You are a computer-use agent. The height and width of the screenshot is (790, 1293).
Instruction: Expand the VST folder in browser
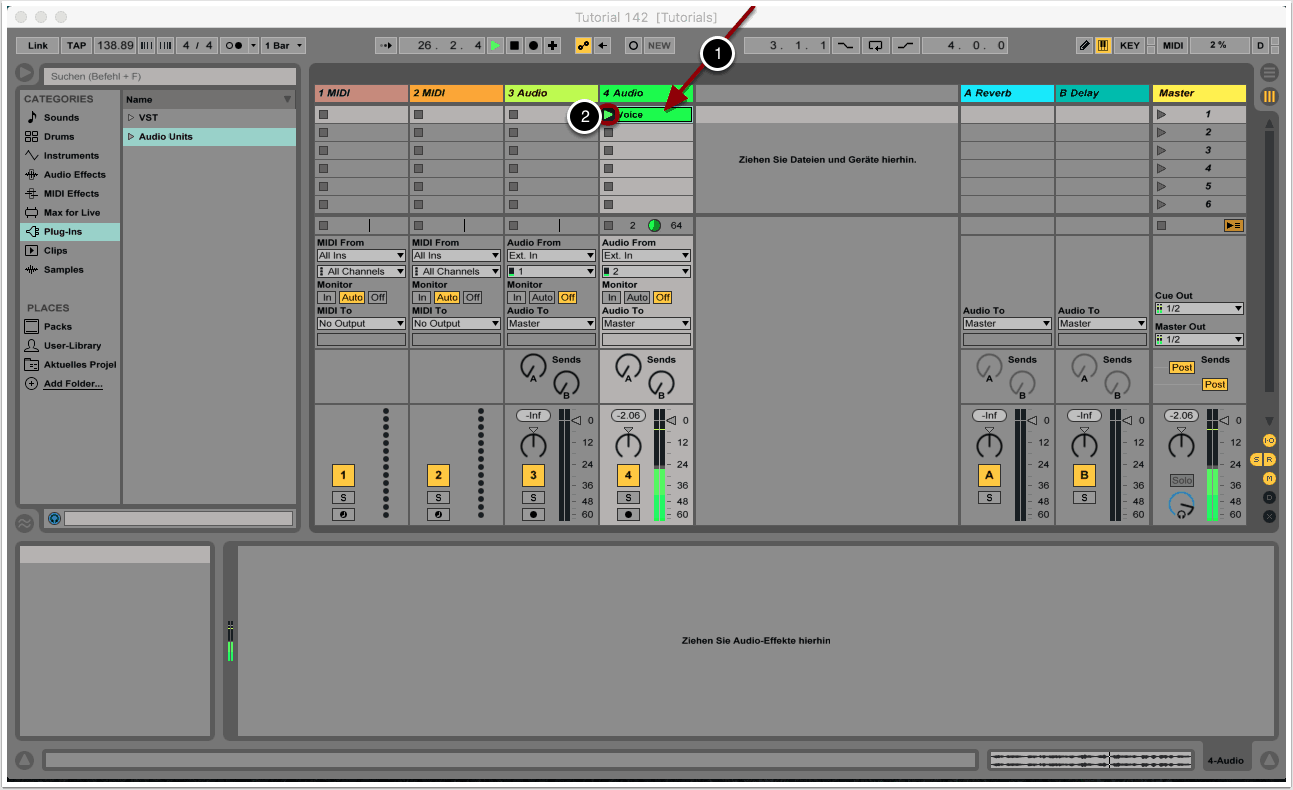pyautogui.click(x=130, y=118)
